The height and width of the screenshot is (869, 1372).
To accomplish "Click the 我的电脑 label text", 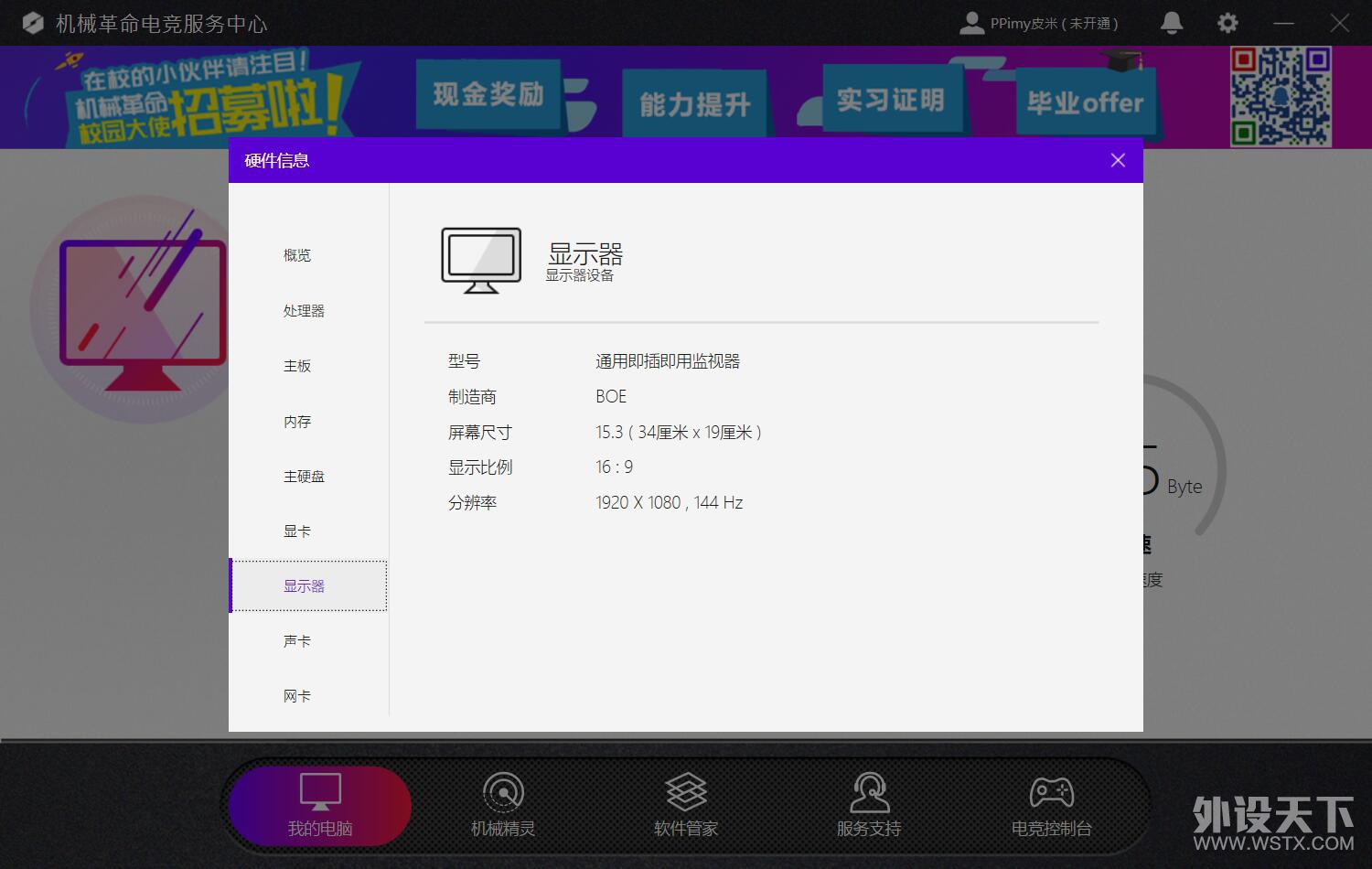I will pos(320,829).
